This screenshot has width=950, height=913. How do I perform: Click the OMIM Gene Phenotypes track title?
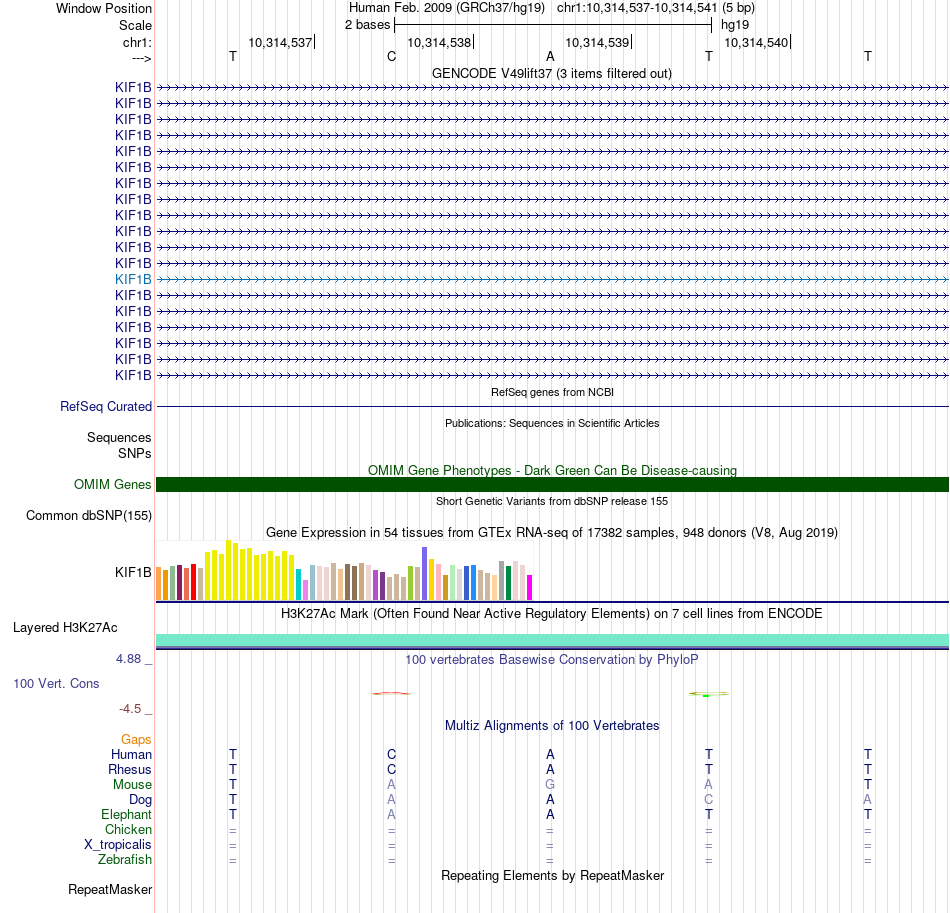(x=552, y=470)
